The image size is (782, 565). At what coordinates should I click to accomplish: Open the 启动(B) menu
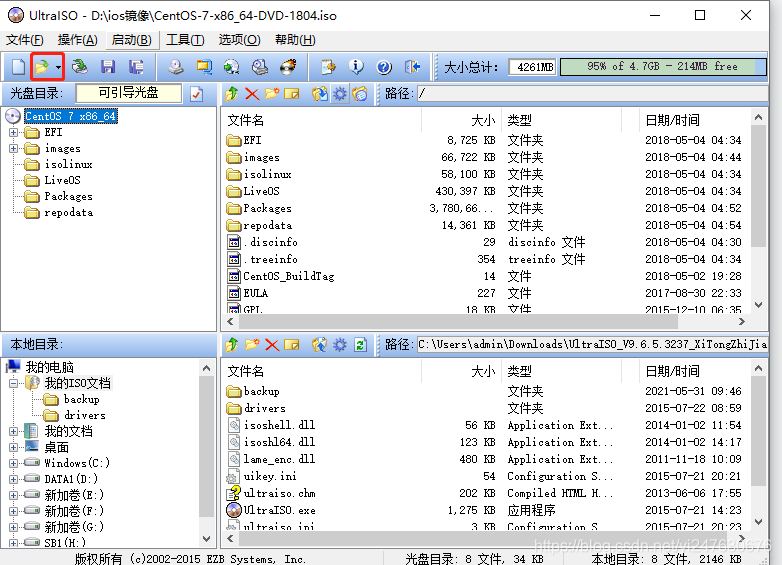click(x=131, y=40)
